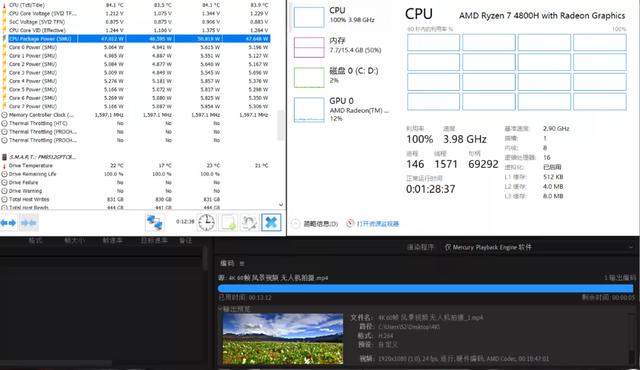The height and width of the screenshot is (370, 640).
Task: Click the clock reset-timer icon
Action: pos(207,223)
